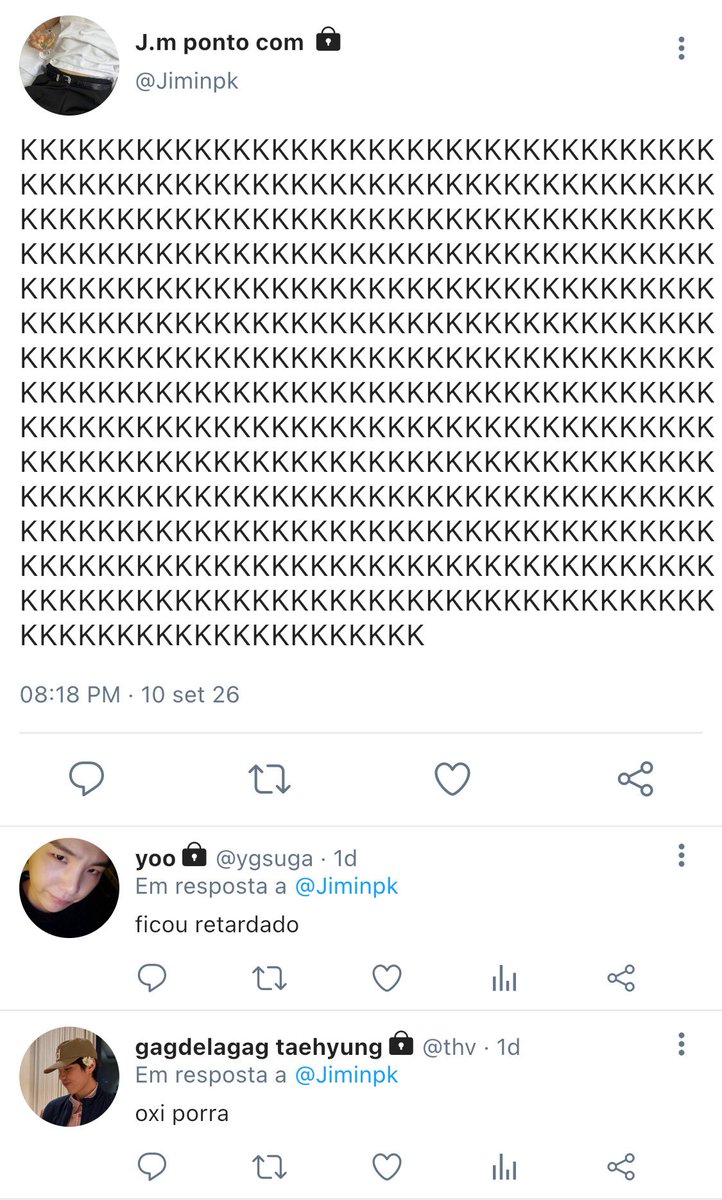Reply to yoo's comment 'ficou retardado'
This screenshot has width=722, height=1200.
[x=151, y=978]
